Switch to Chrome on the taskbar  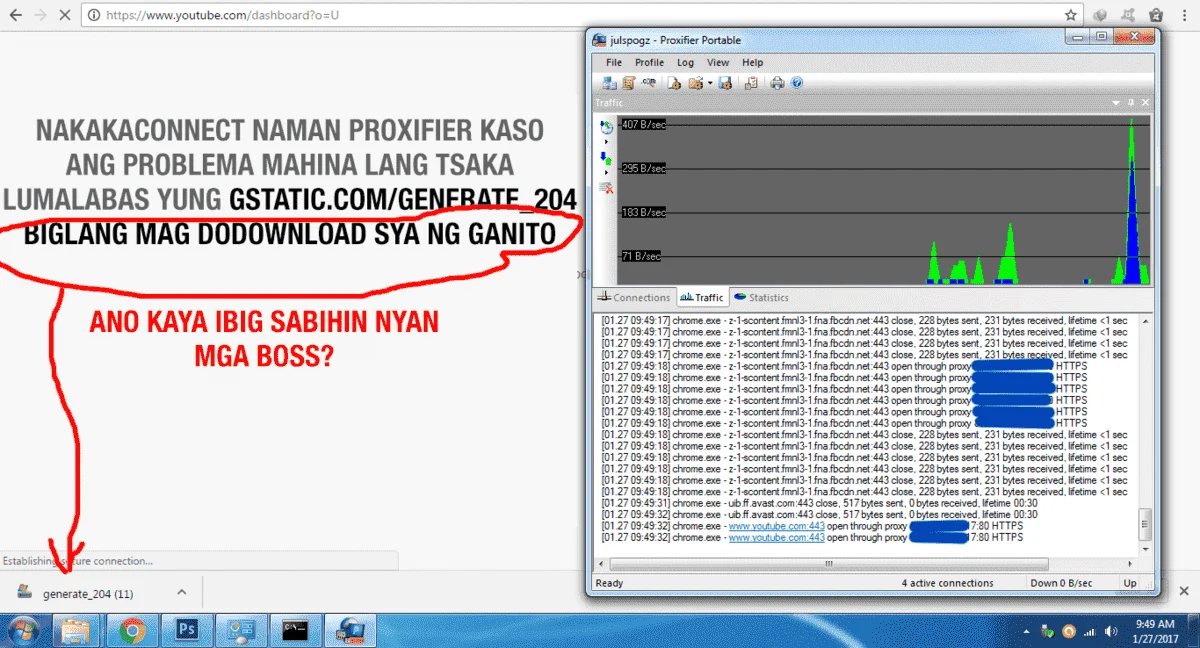tap(132, 630)
